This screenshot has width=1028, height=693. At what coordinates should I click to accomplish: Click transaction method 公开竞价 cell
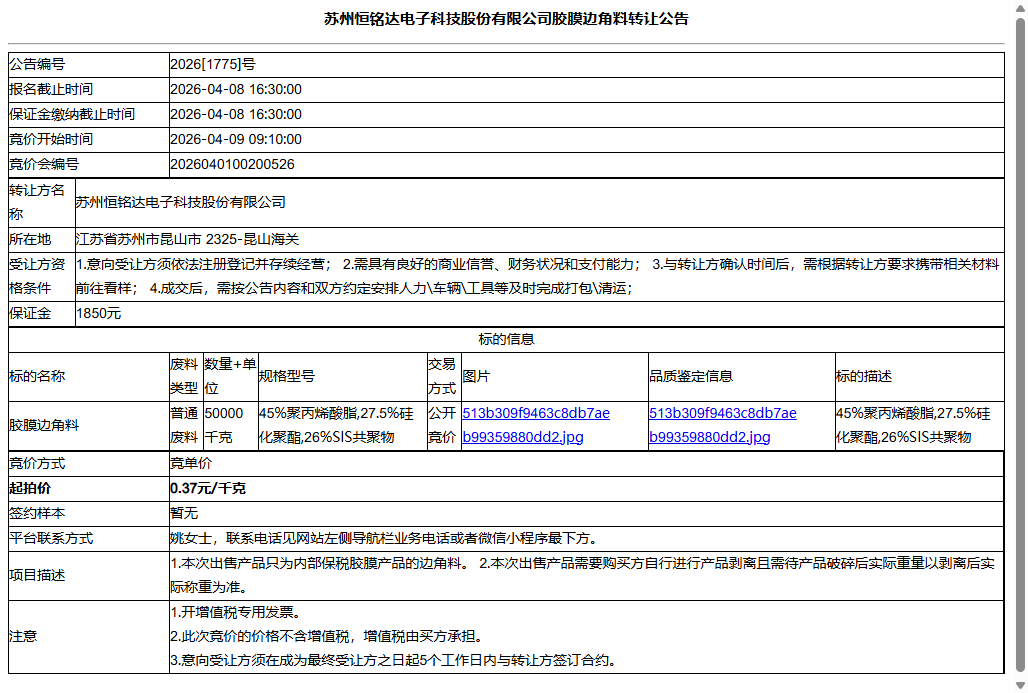click(444, 426)
